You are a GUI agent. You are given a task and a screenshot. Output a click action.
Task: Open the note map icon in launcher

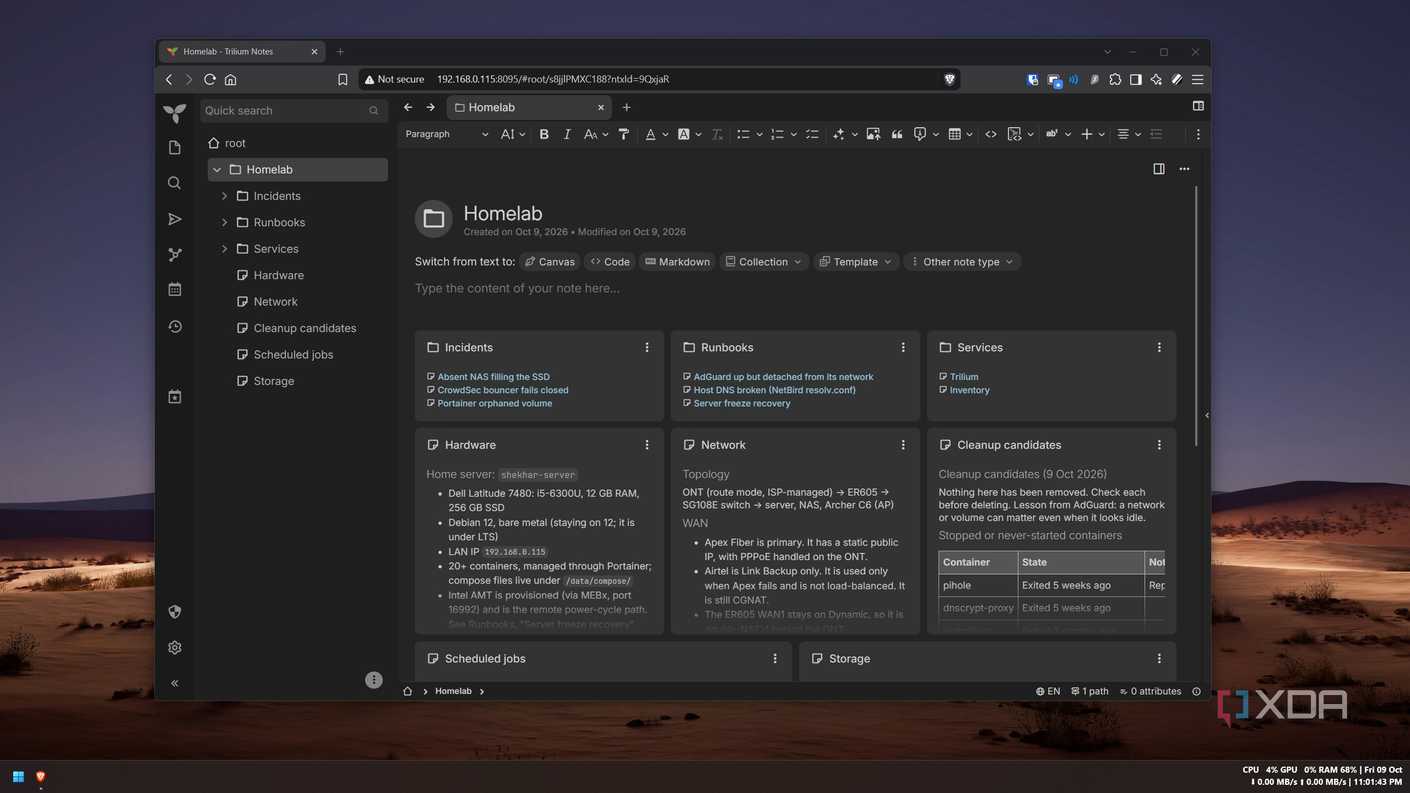point(175,255)
